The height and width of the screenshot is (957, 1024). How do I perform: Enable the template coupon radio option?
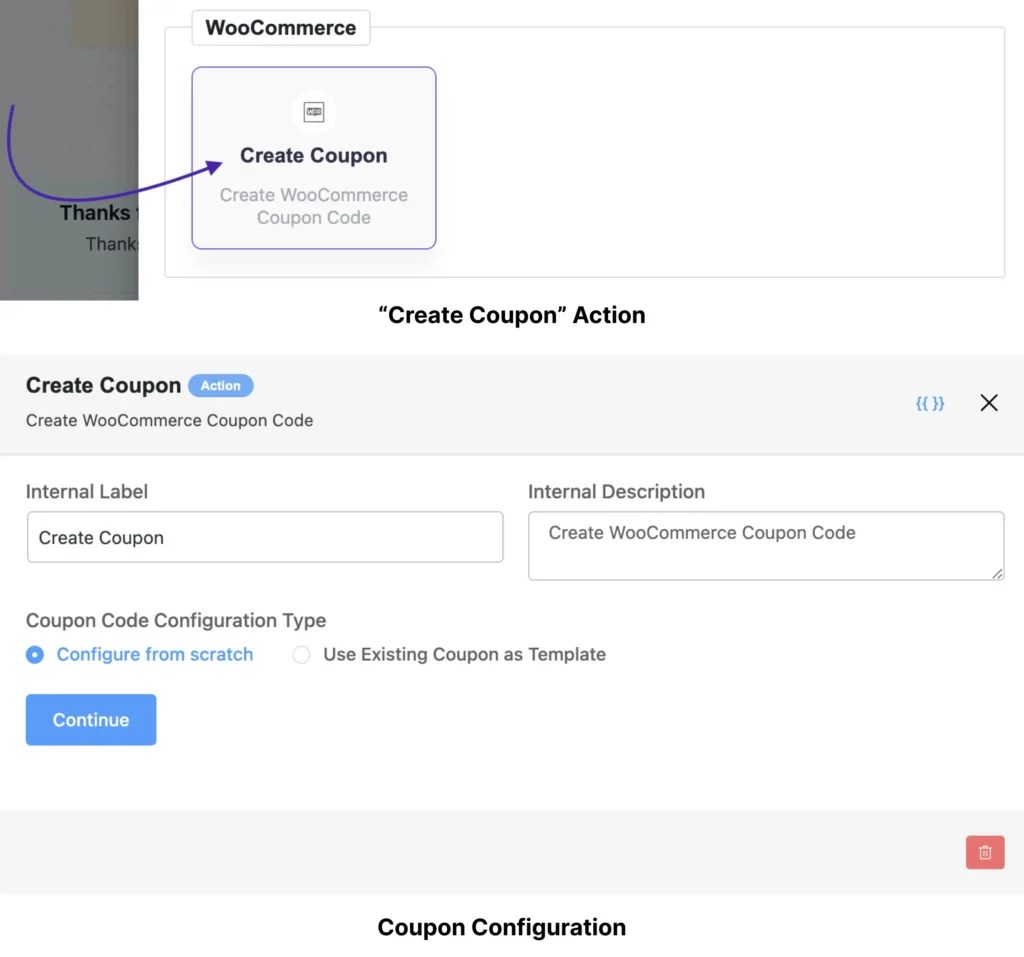tap(300, 654)
